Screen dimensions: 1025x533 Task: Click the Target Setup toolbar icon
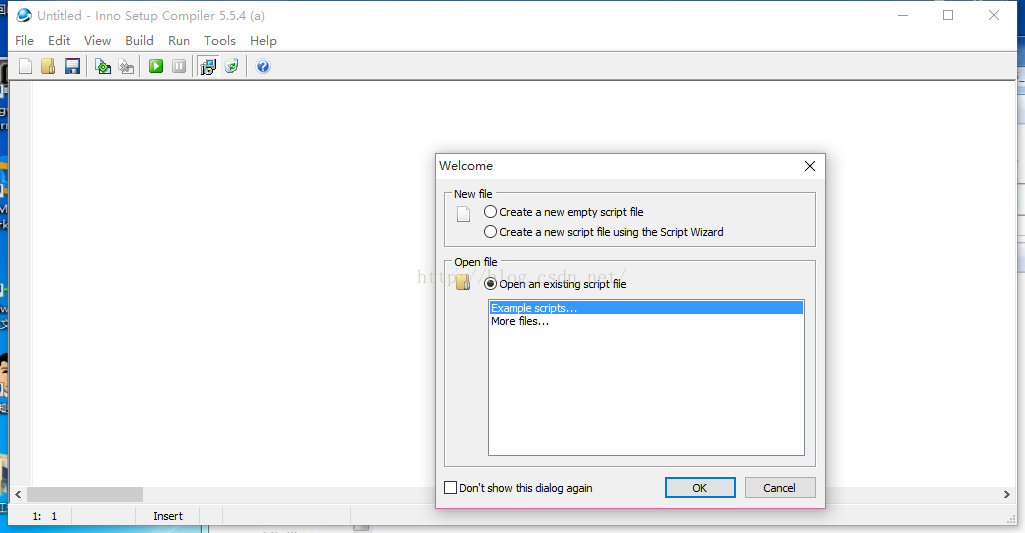pos(208,66)
